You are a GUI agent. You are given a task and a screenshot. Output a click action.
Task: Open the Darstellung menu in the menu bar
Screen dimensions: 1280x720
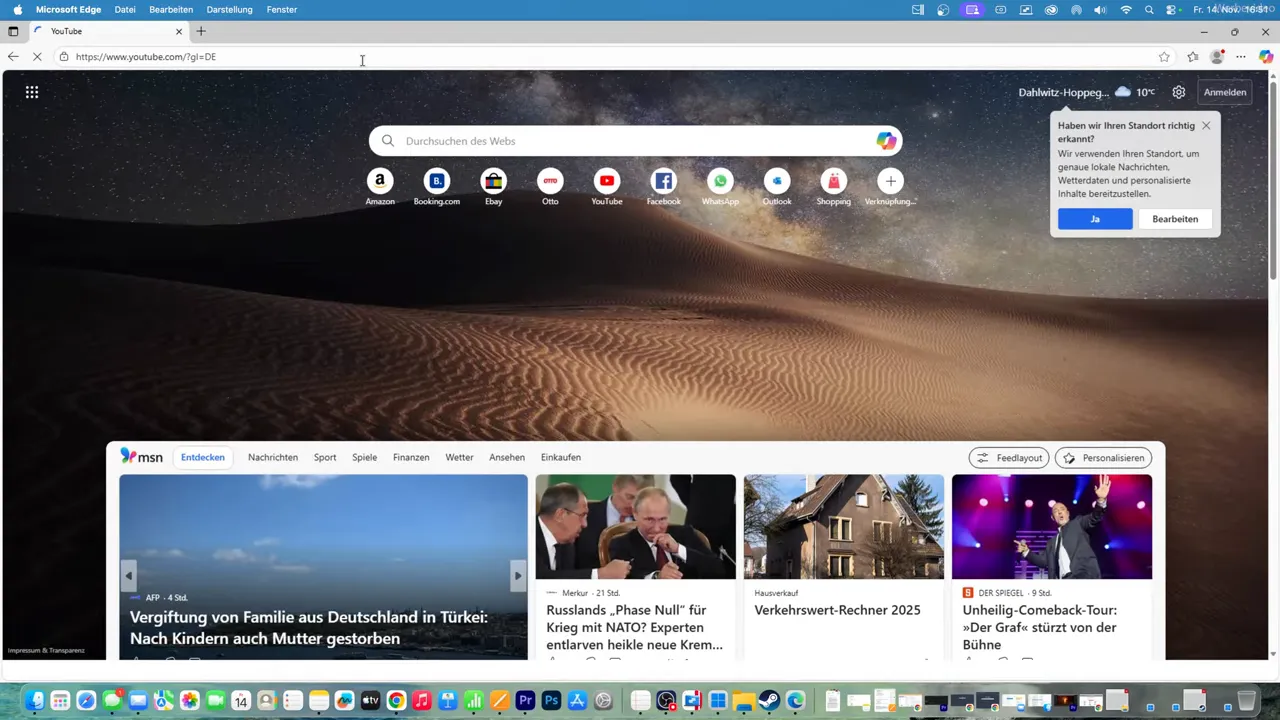229,9
